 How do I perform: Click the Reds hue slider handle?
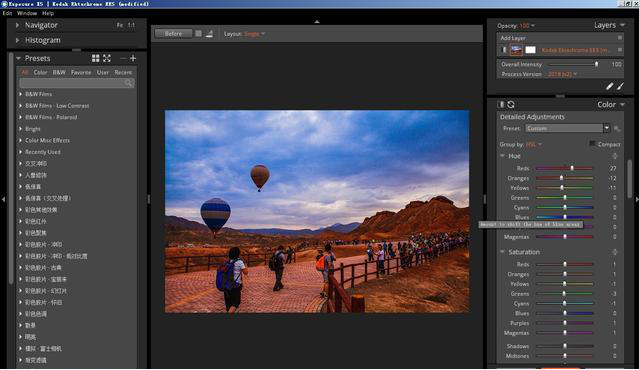tap(572, 168)
